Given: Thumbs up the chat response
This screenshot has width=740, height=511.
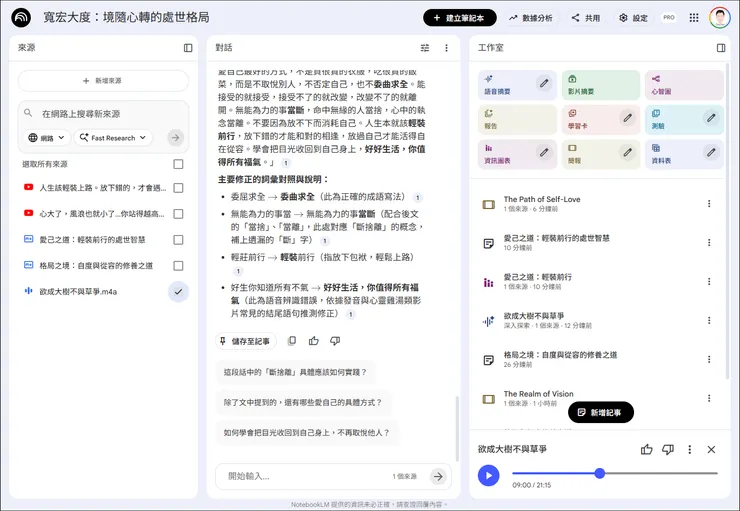Looking at the screenshot, I should 314,341.
